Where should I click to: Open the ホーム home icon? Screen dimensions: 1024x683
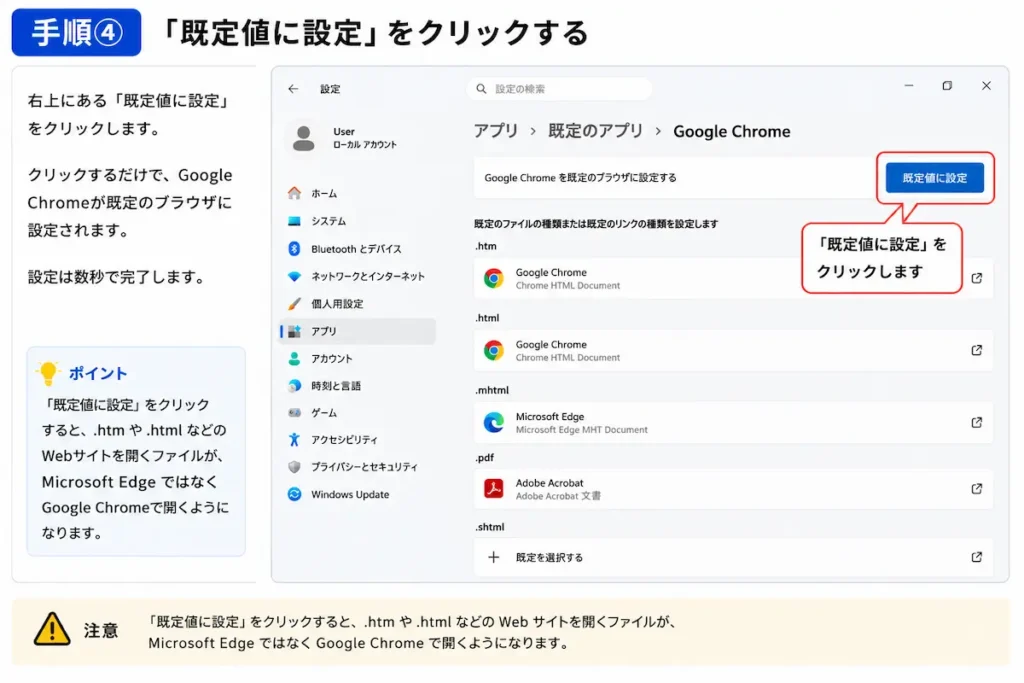[x=295, y=193]
